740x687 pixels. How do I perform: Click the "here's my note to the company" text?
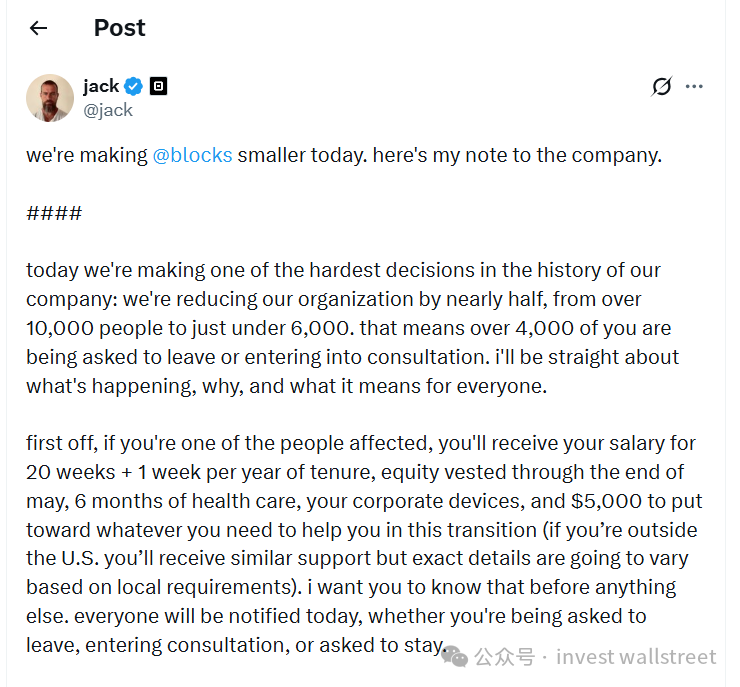517,156
